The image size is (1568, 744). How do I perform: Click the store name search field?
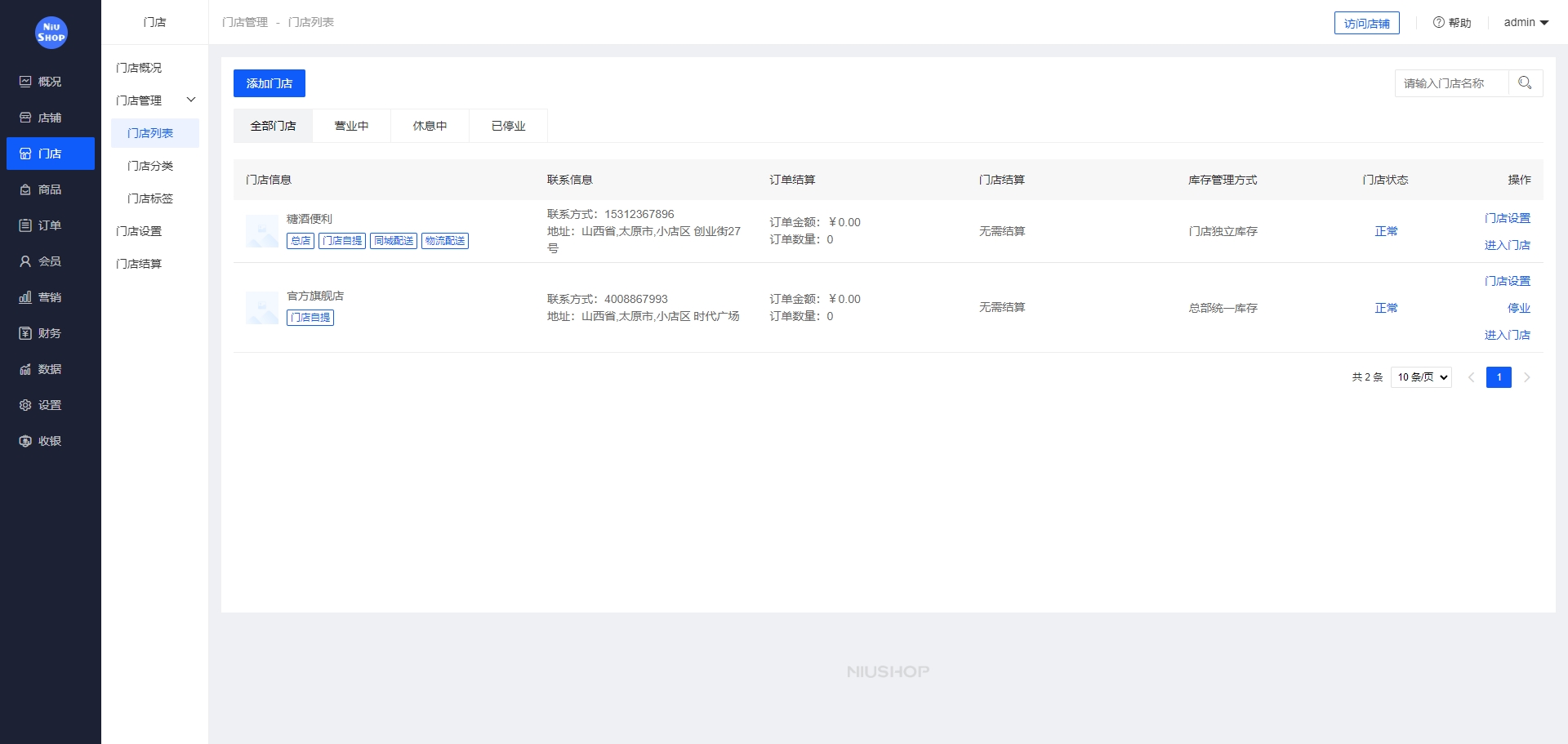click(1451, 83)
